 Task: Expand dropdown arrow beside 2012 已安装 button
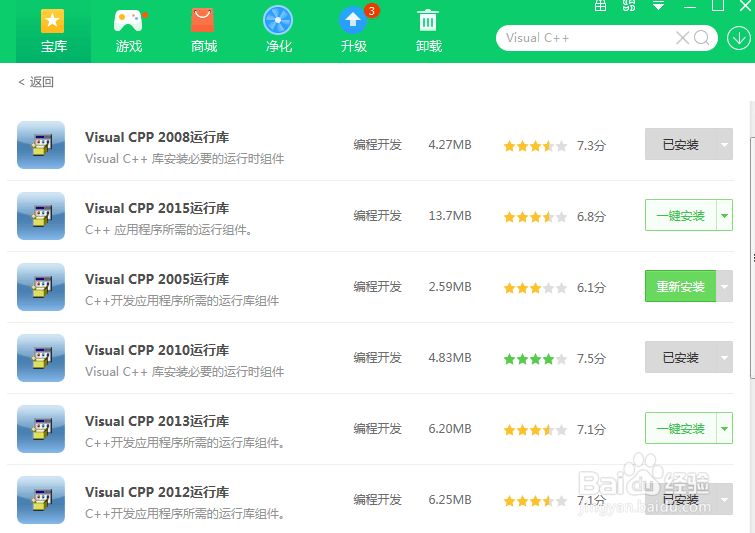[x=725, y=499]
